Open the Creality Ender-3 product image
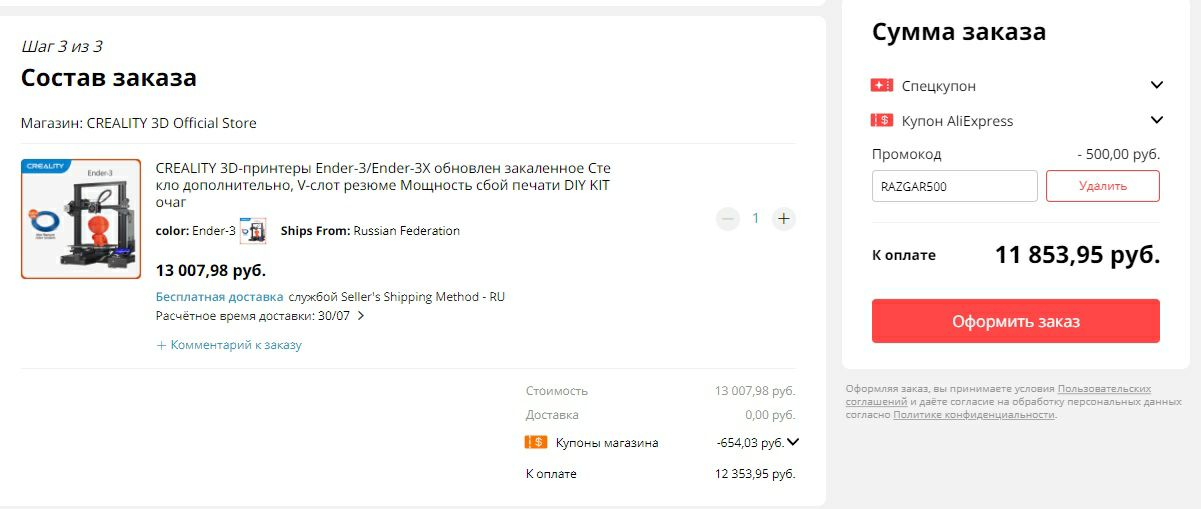 81,219
